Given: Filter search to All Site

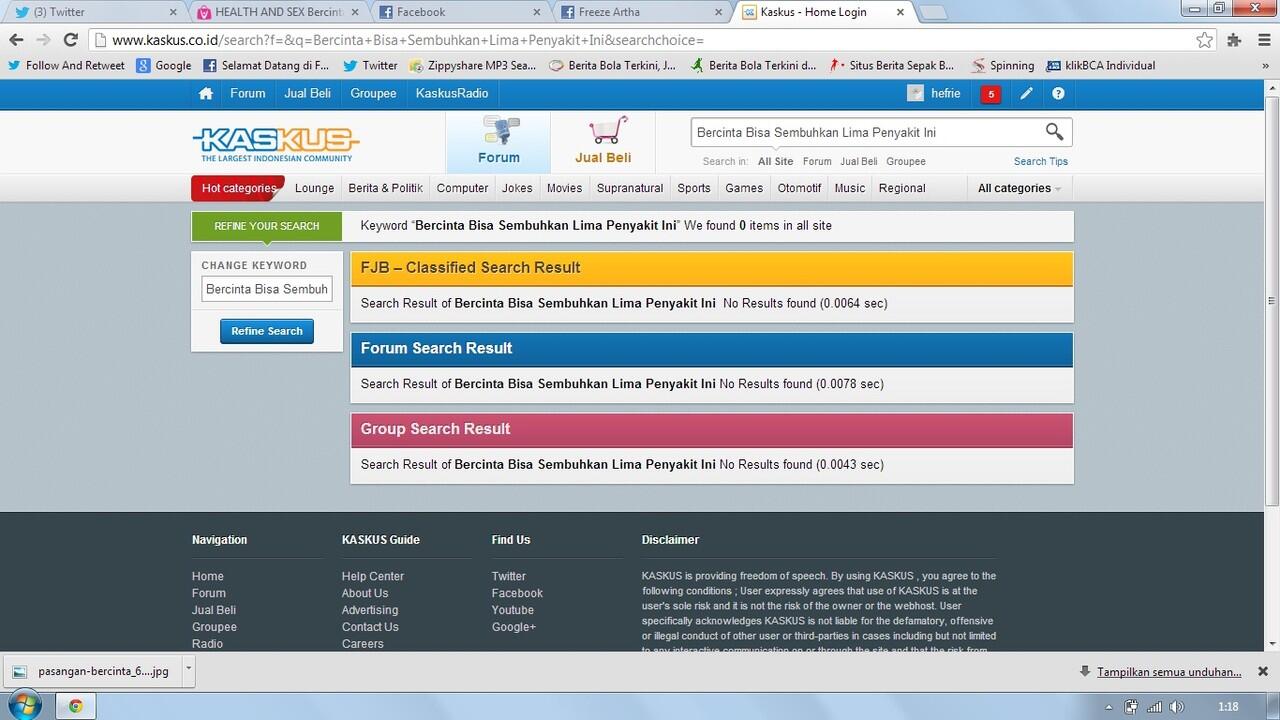Looking at the screenshot, I should click(x=775, y=161).
